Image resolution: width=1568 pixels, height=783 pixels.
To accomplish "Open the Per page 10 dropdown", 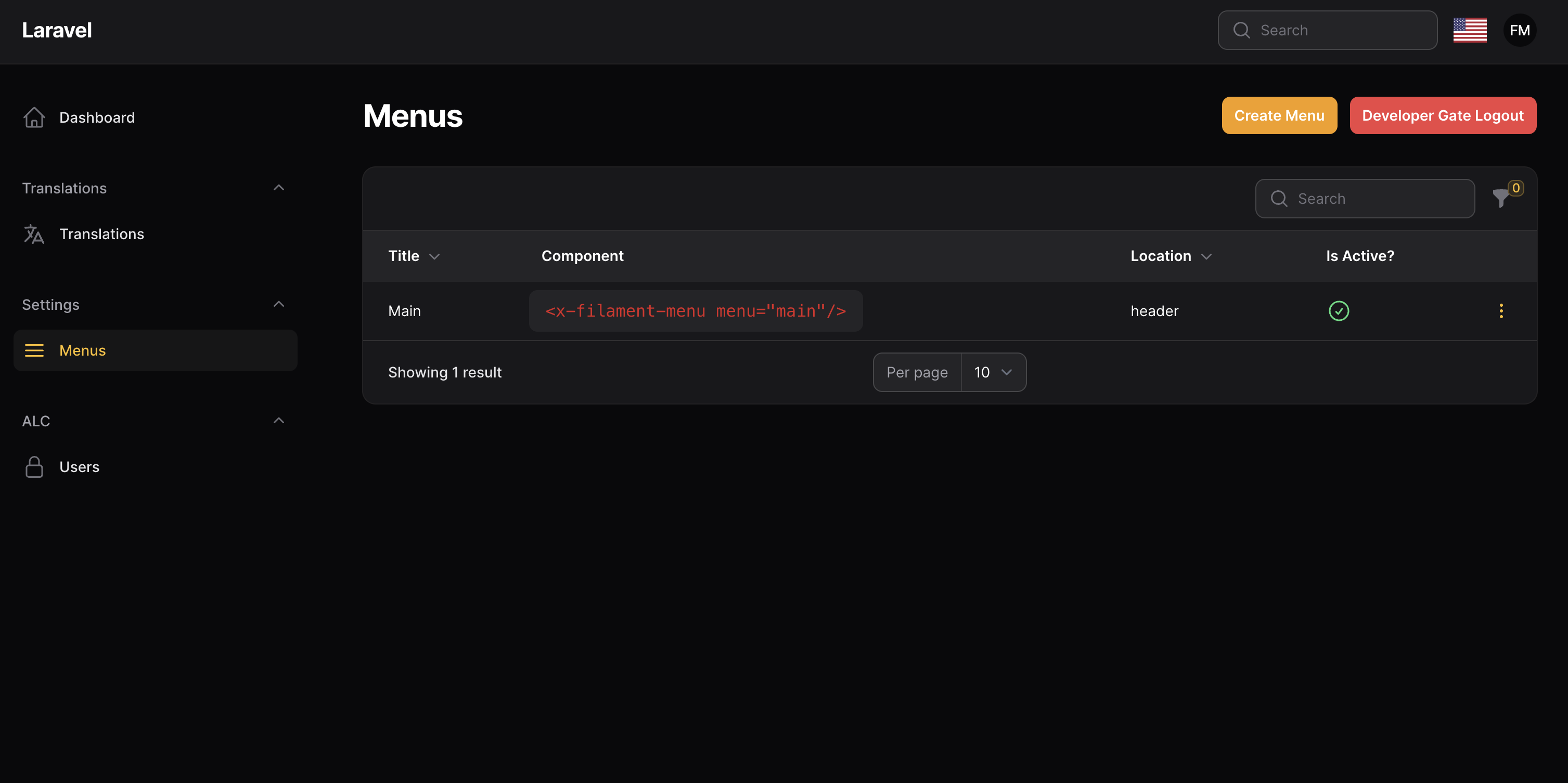I will (x=993, y=372).
